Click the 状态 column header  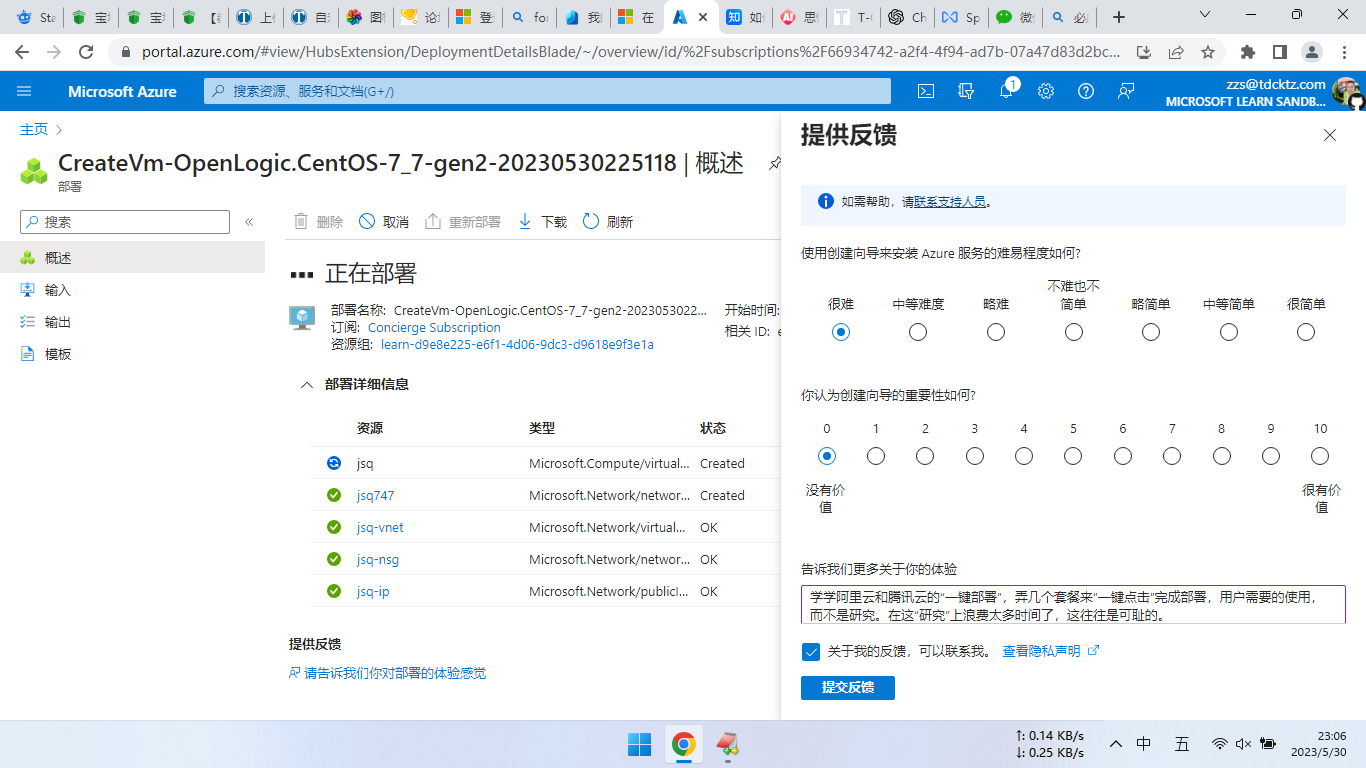tap(713, 428)
